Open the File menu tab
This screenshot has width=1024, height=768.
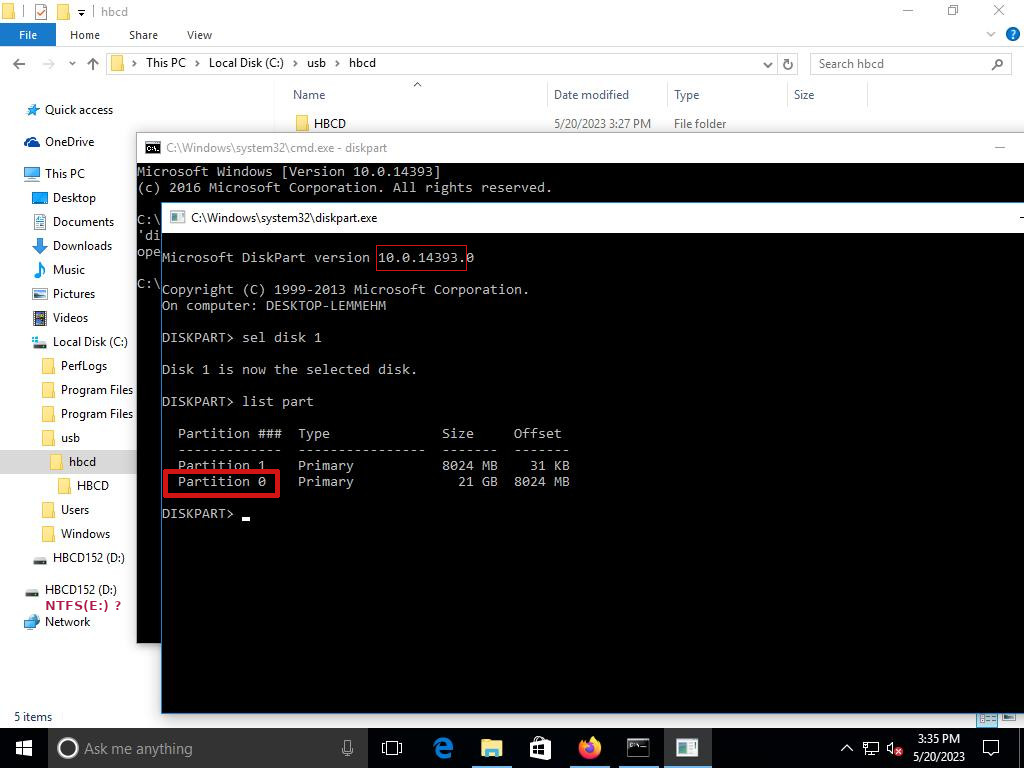click(x=28, y=35)
